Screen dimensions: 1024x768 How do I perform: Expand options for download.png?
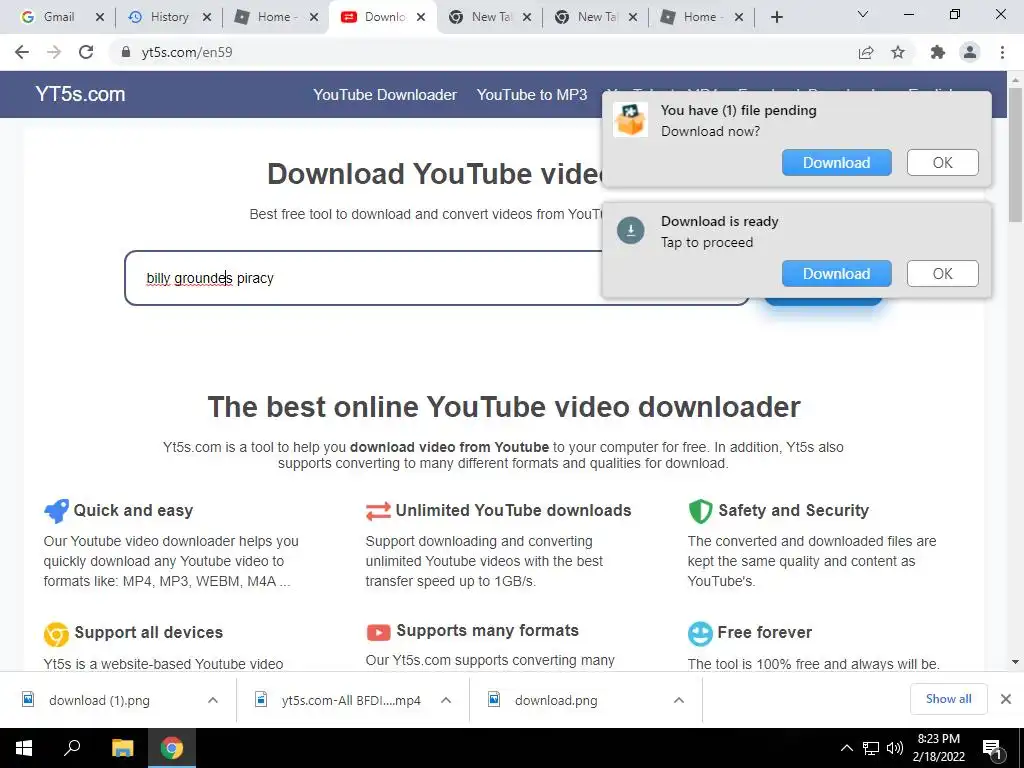tap(679, 700)
